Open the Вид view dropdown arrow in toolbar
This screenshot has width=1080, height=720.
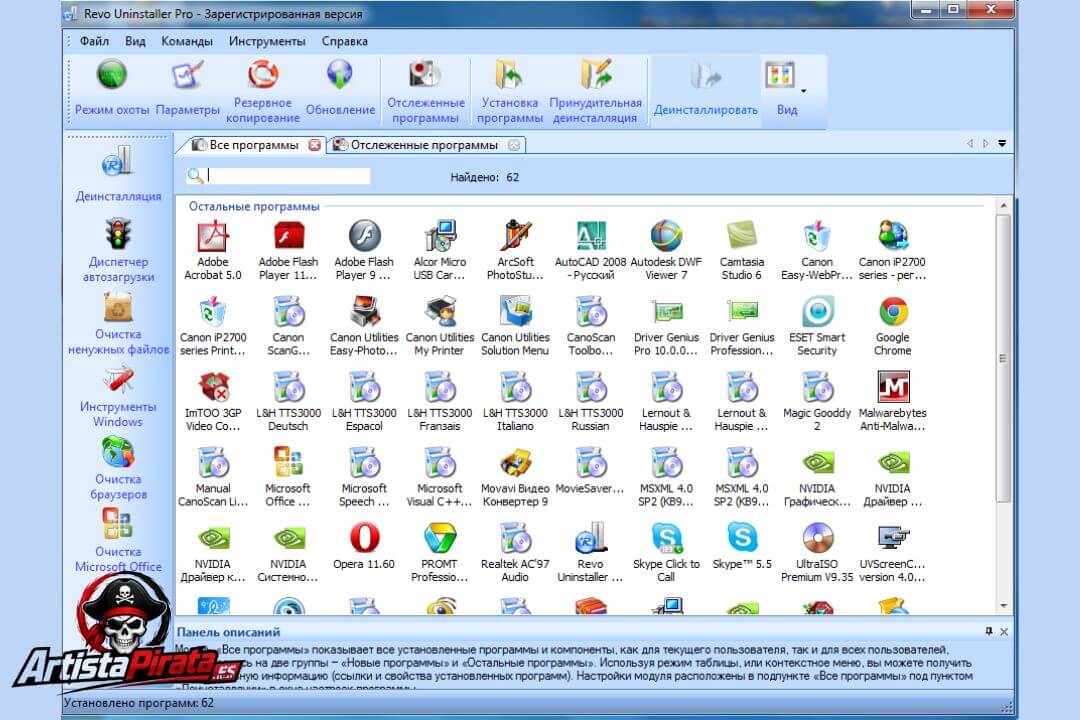(804, 91)
